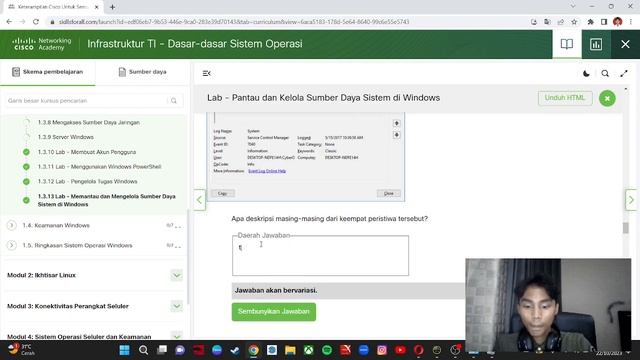This screenshot has height=360, width=640.
Task: Open Xbox app from the taskbar
Action: (309, 350)
